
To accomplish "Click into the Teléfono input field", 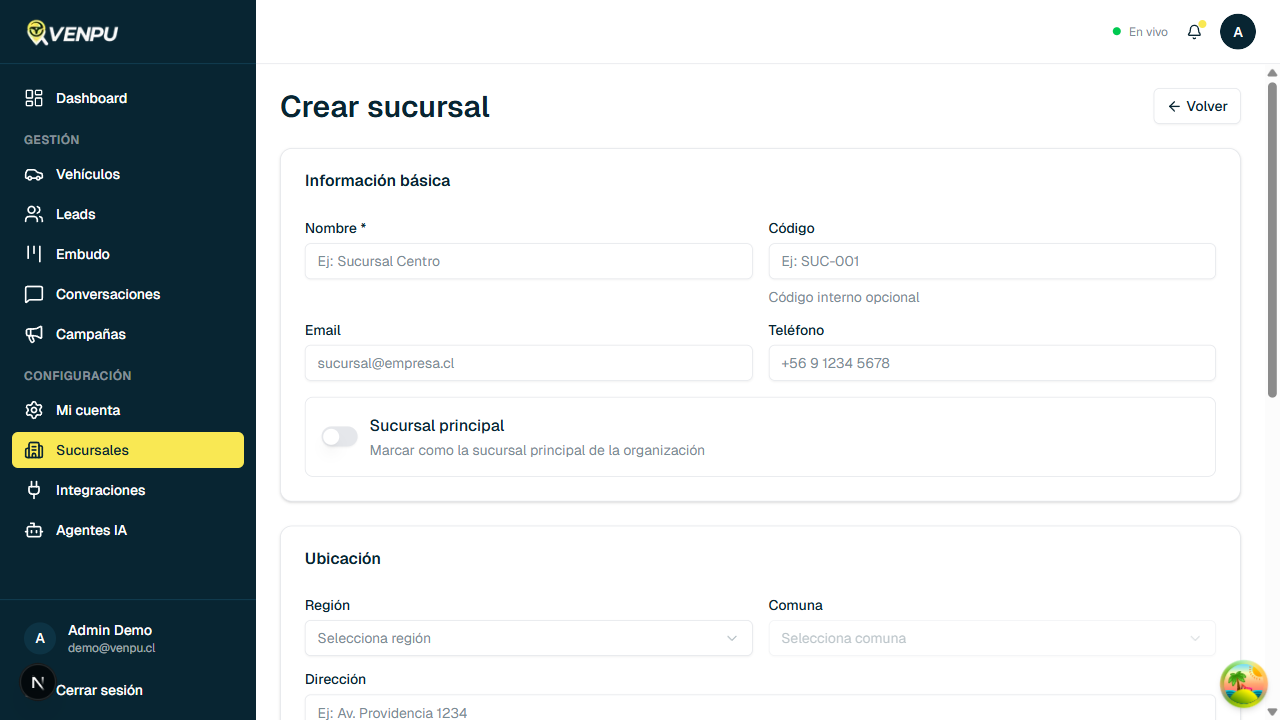I will click(x=991, y=363).
